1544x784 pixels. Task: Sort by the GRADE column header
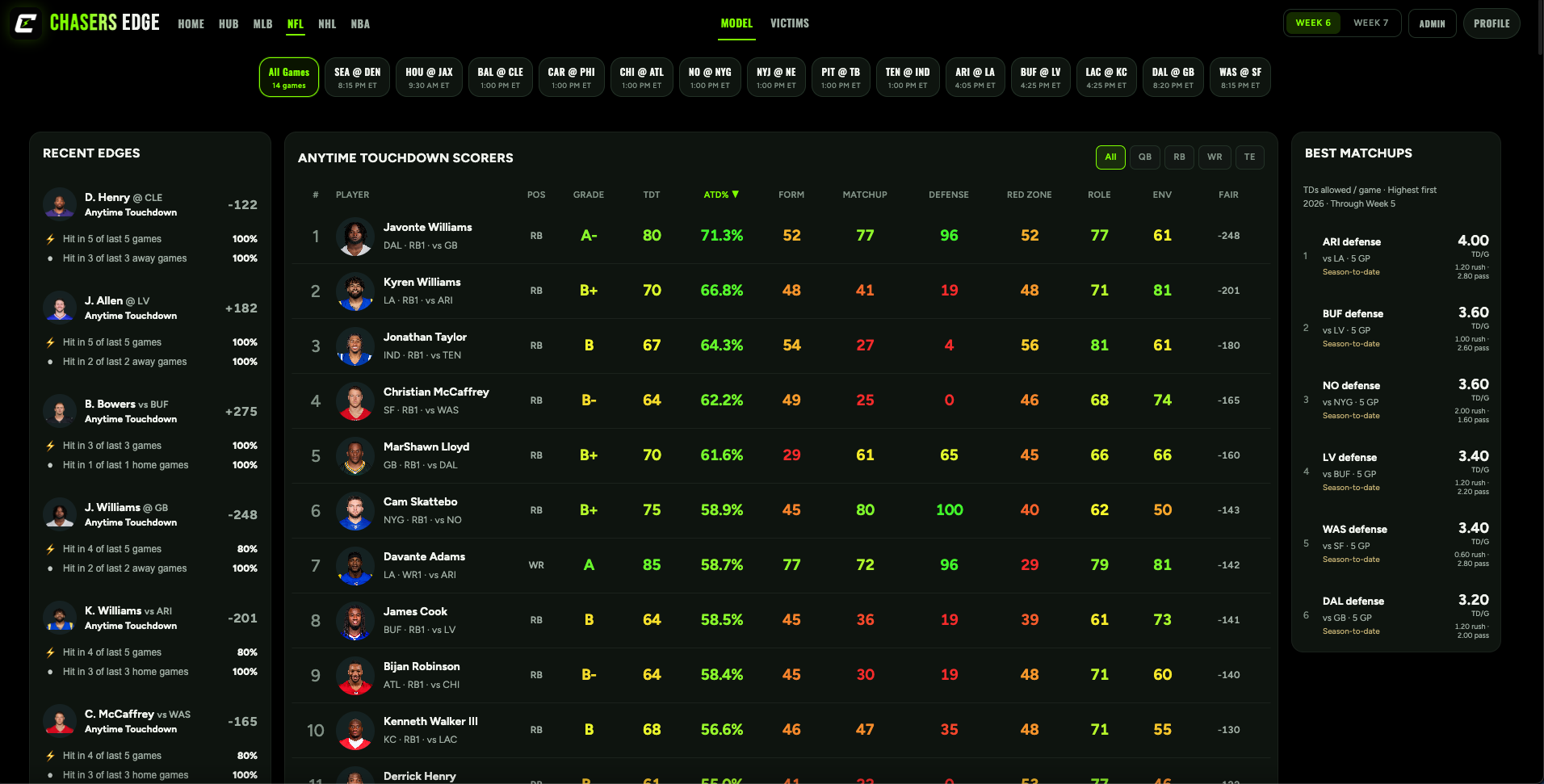(x=589, y=195)
